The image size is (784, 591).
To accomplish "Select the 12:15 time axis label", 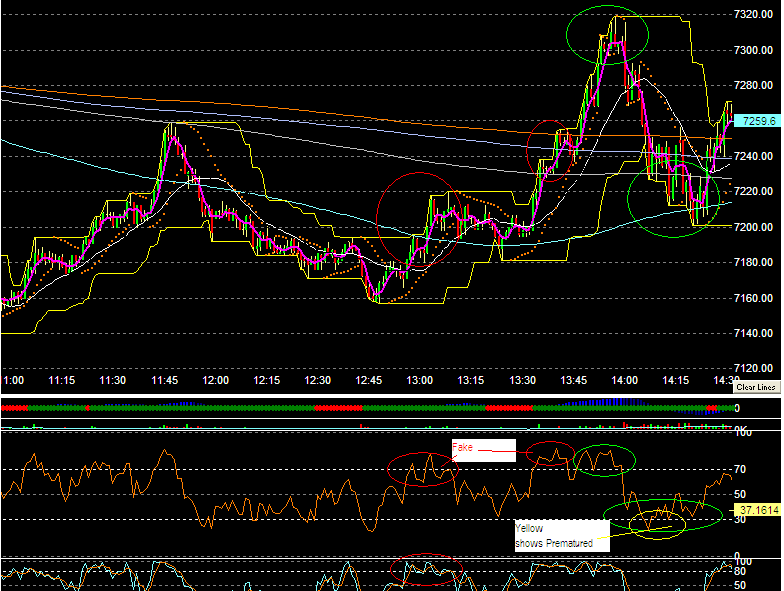I will pos(266,380).
